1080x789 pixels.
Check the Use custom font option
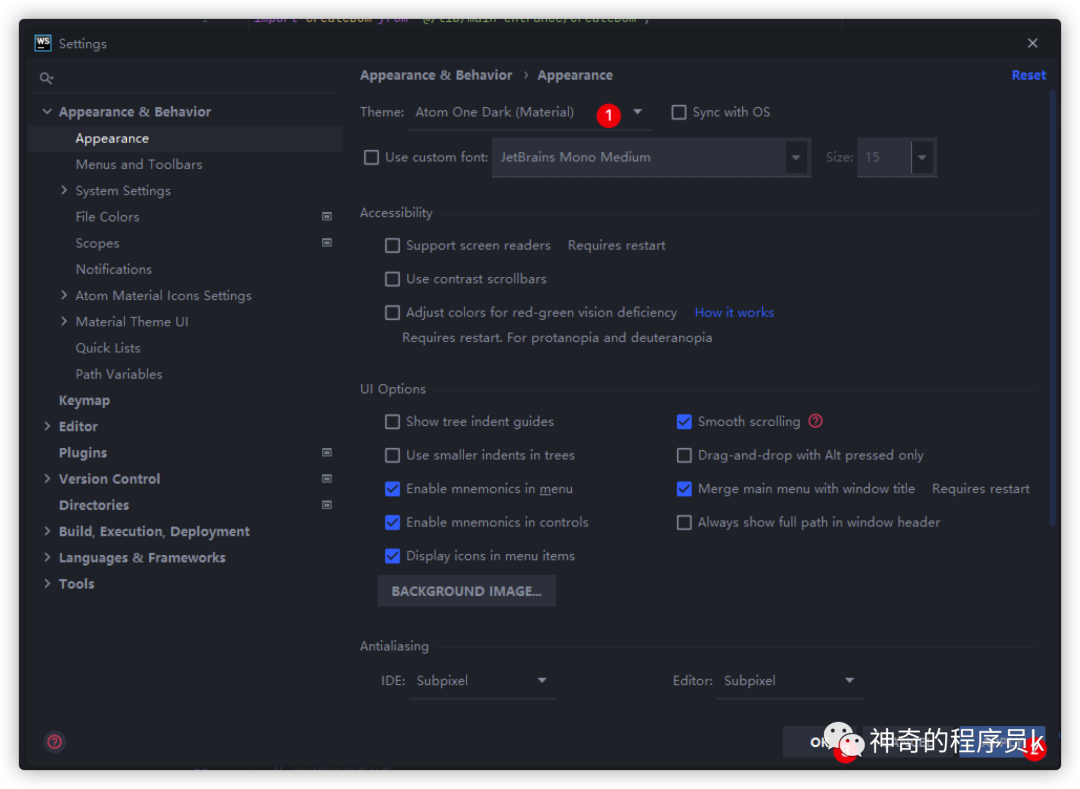[x=371, y=157]
